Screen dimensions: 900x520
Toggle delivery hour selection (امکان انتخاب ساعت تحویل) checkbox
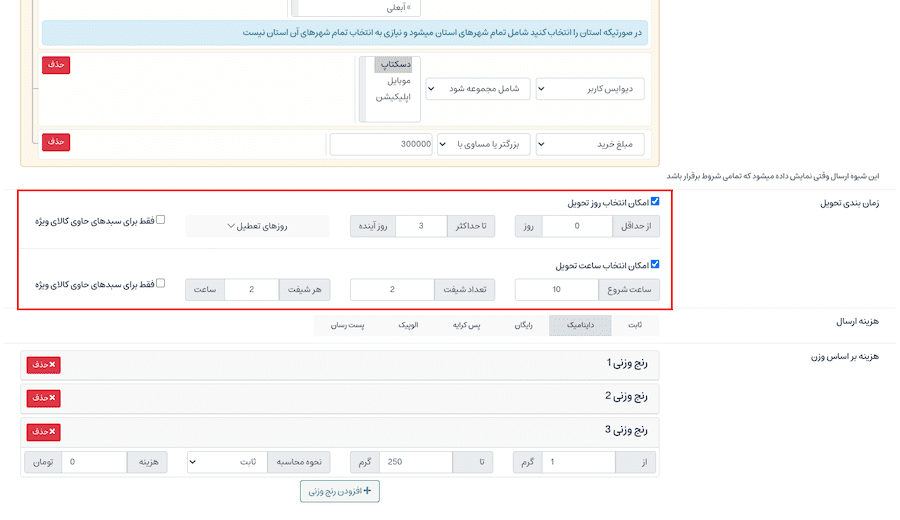[655, 265]
